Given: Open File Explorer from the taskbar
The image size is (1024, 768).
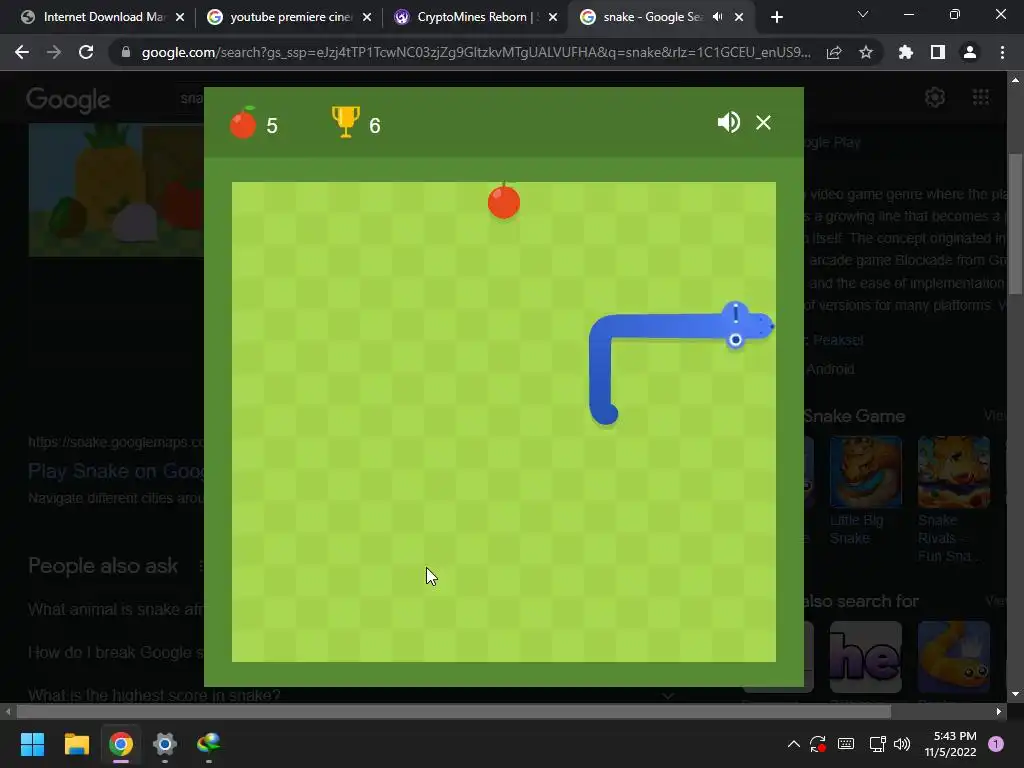Looking at the screenshot, I should 76,744.
